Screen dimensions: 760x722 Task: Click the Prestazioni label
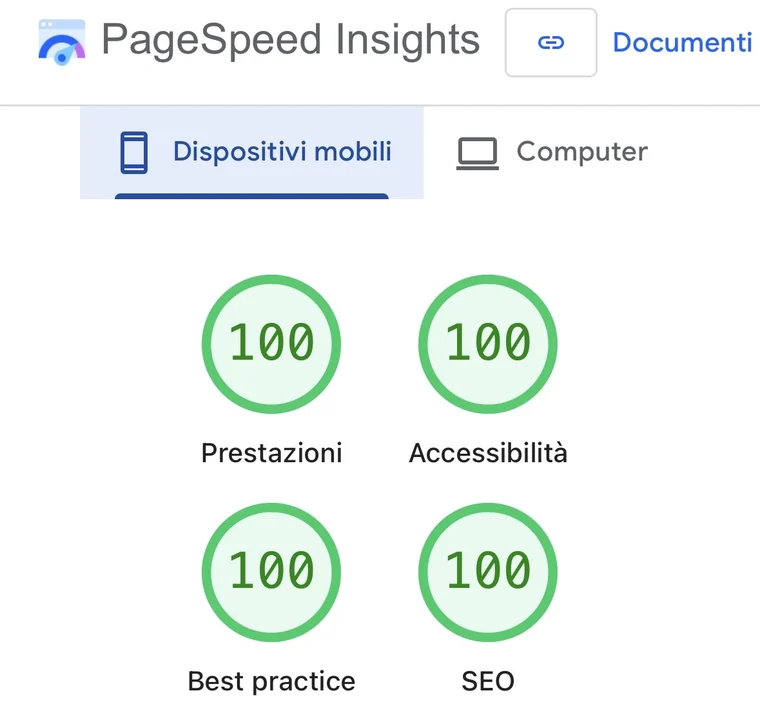coord(271,453)
